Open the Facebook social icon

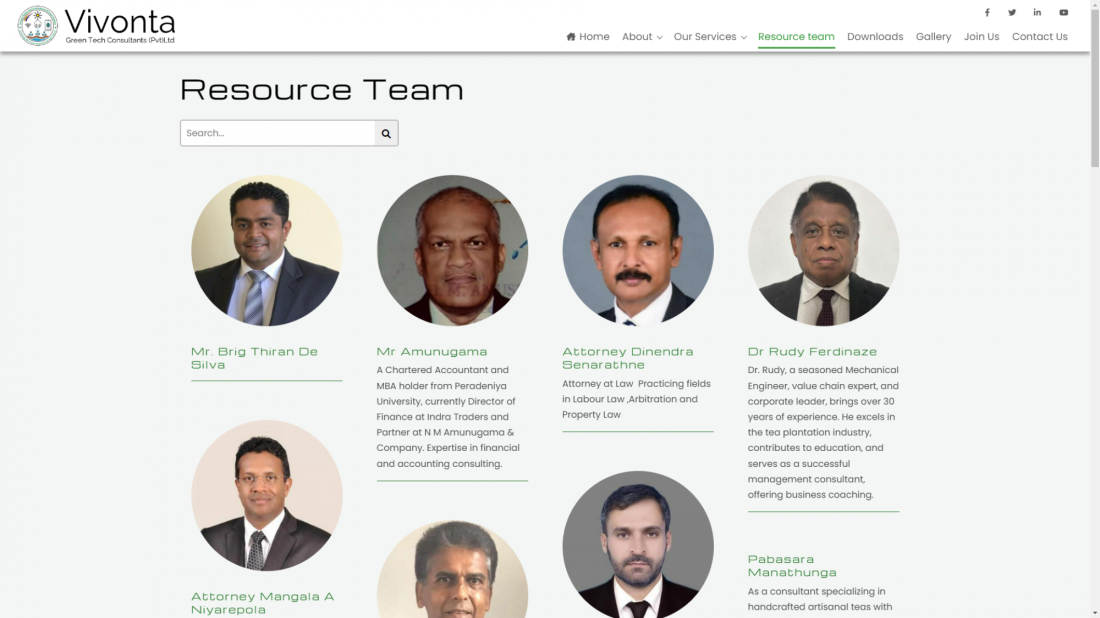point(986,13)
